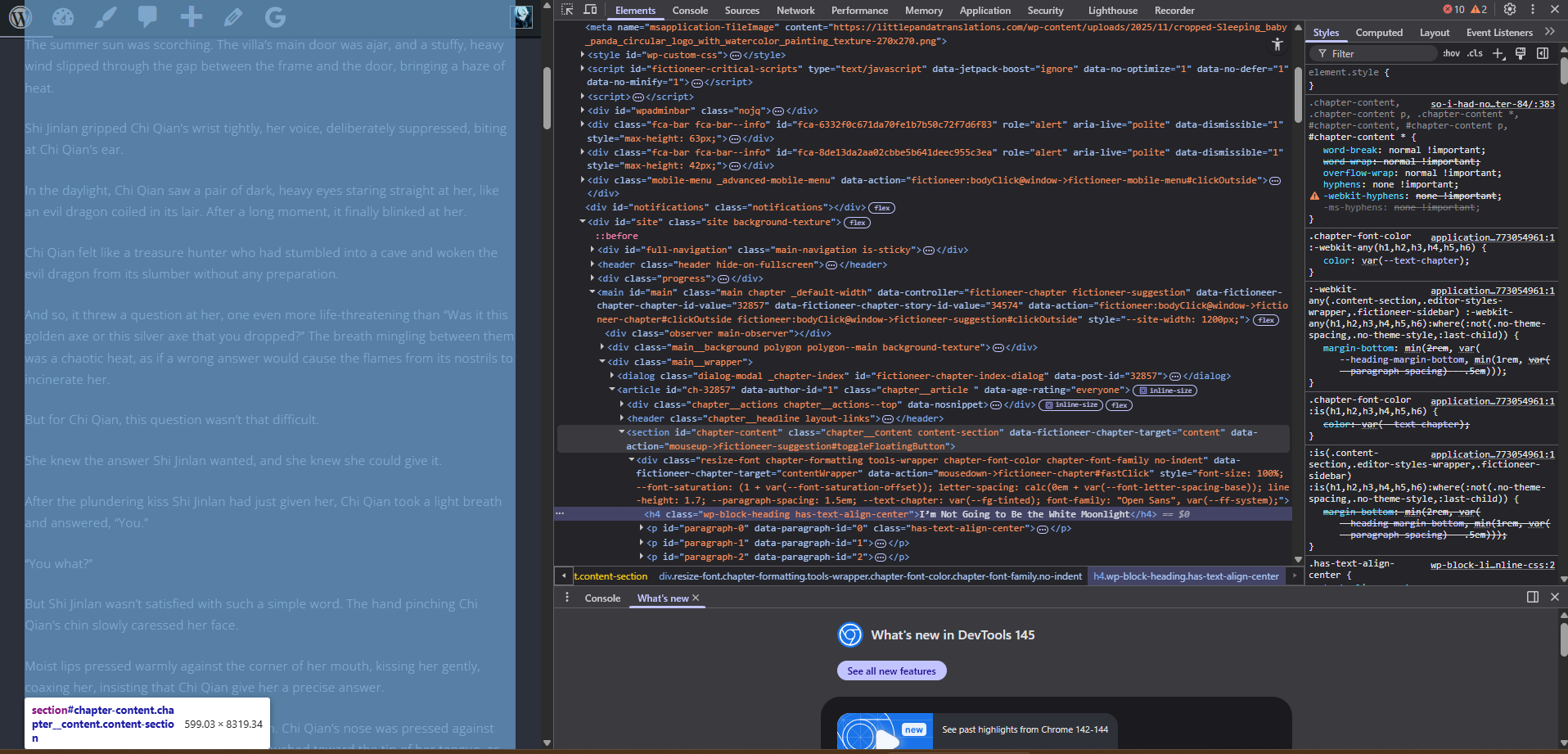Switch to the Network tab
Screen dimensions: 1568x754
[x=795, y=11]
